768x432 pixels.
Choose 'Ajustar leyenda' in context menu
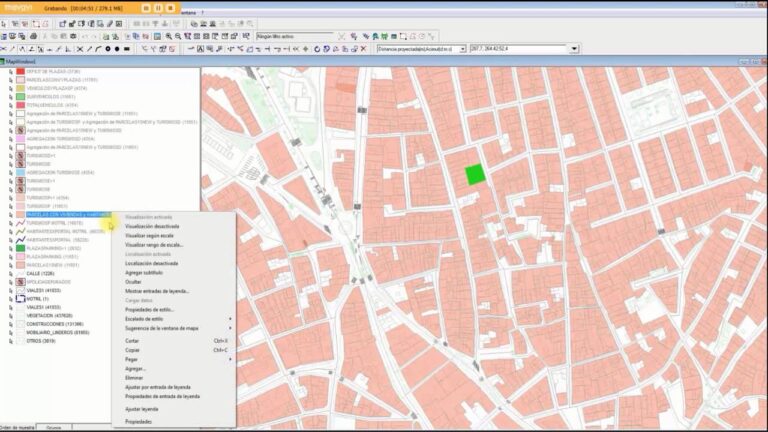pyautogui.click(x=142, y=409)
